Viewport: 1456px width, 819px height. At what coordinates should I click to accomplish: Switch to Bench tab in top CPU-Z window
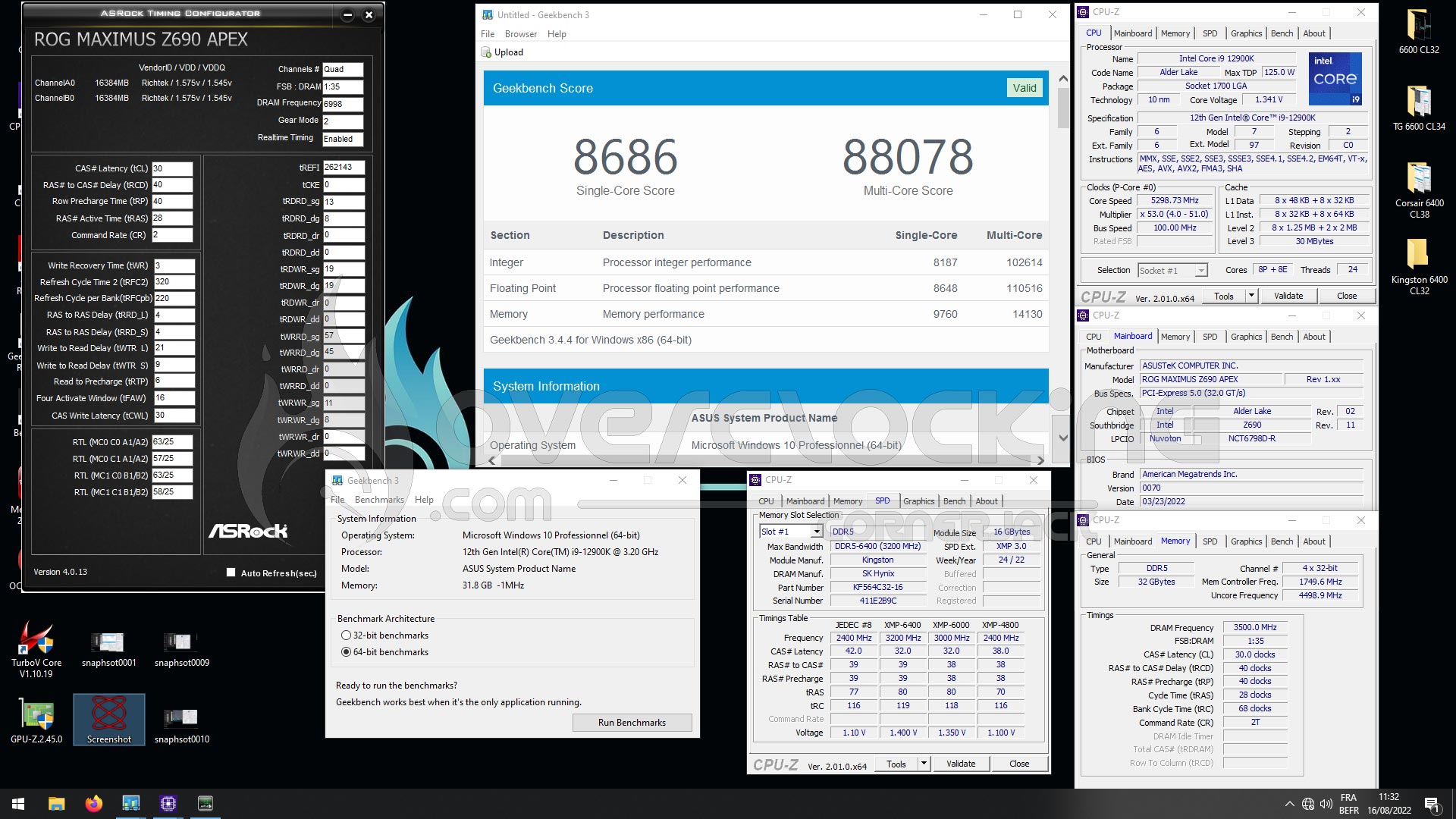pos(1282,33)
